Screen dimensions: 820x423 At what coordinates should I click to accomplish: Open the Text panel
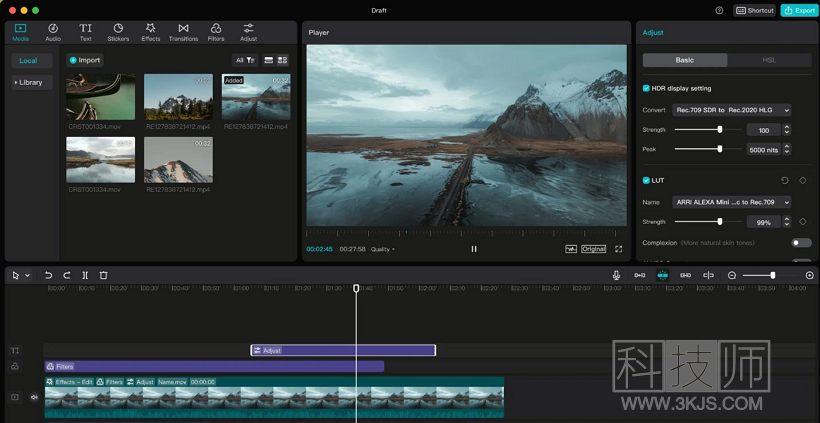[85, 32]
